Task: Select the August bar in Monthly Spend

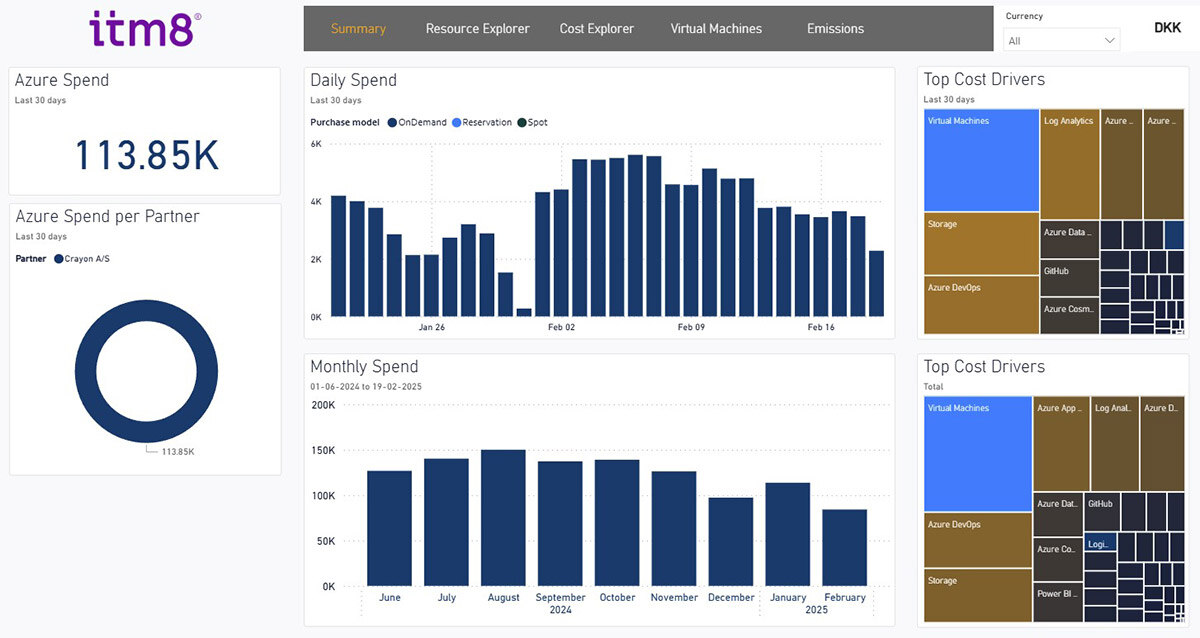Action: pyautogui.click(x=503, y=517)
